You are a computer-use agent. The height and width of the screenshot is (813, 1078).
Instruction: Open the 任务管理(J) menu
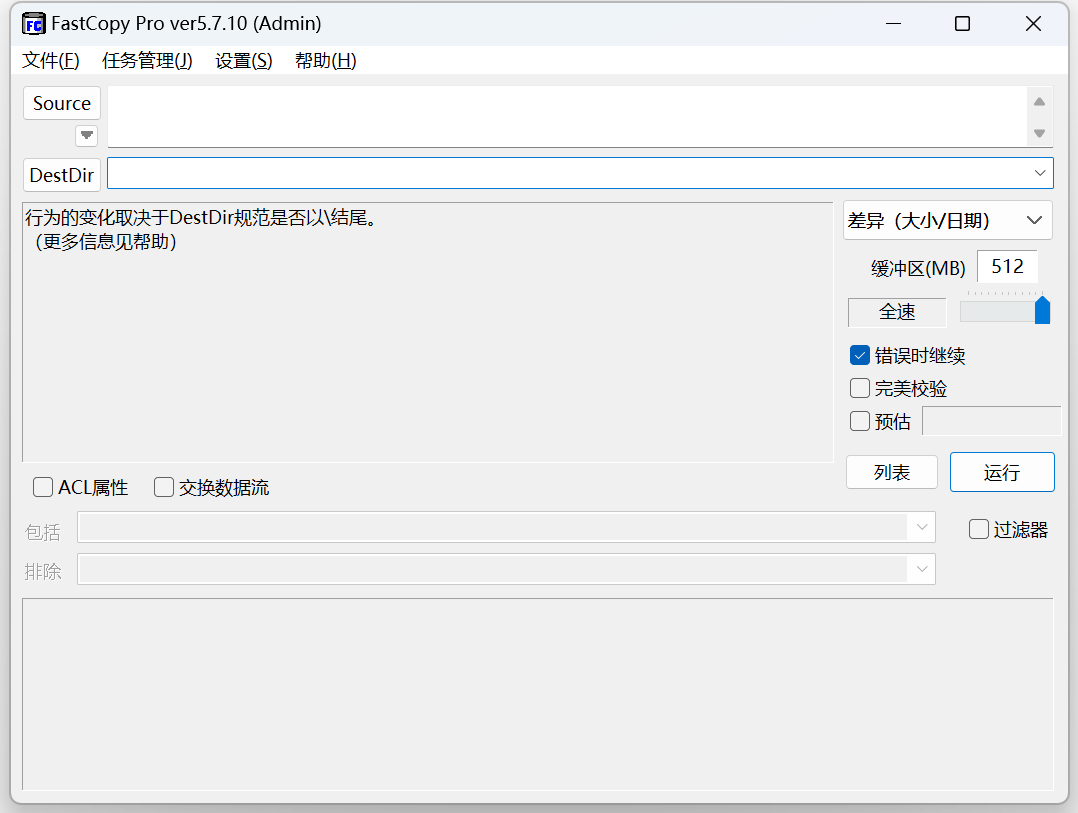(147, 60)
